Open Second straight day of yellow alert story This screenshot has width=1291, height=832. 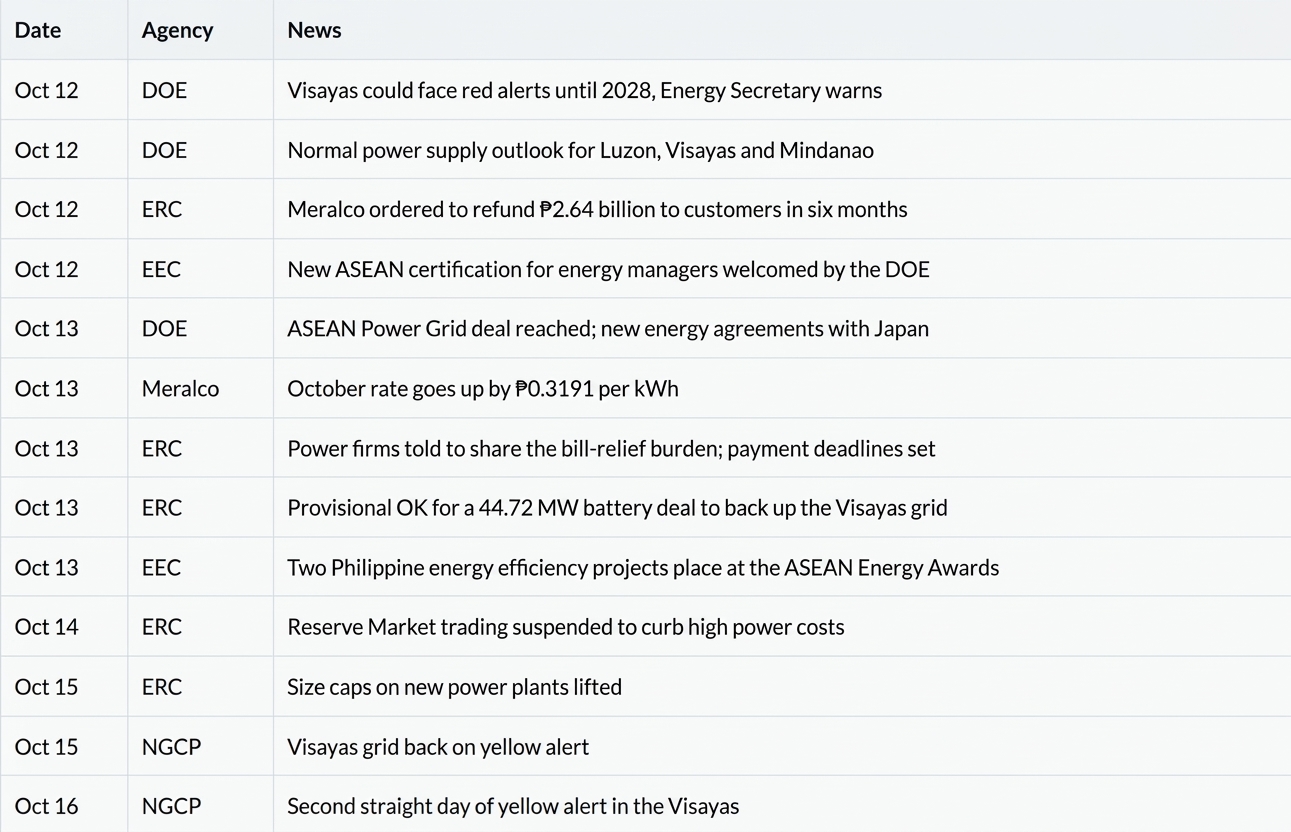(x=513, y=806)
